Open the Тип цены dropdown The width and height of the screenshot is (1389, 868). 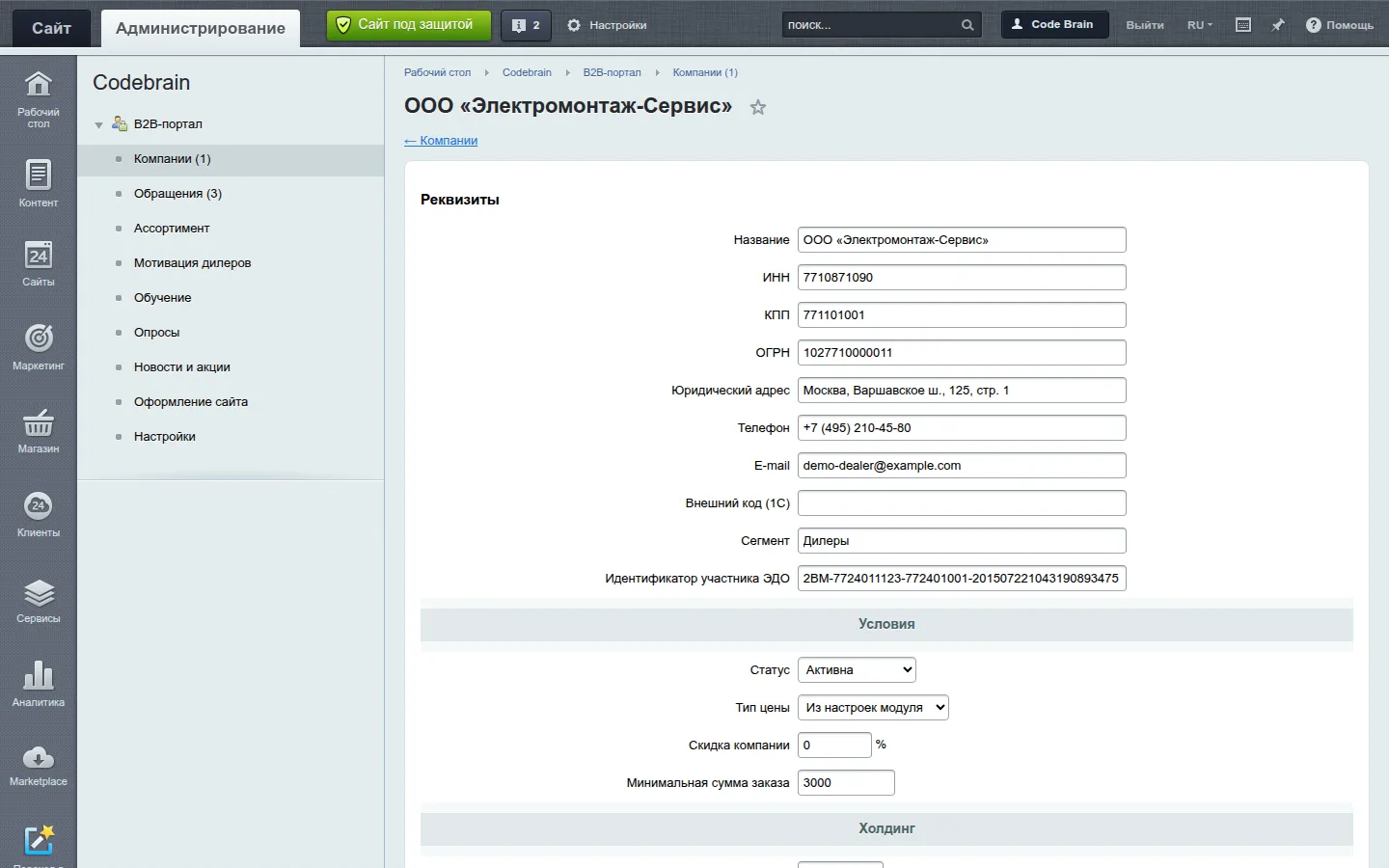pyautogui.click(x=873, y=707)
